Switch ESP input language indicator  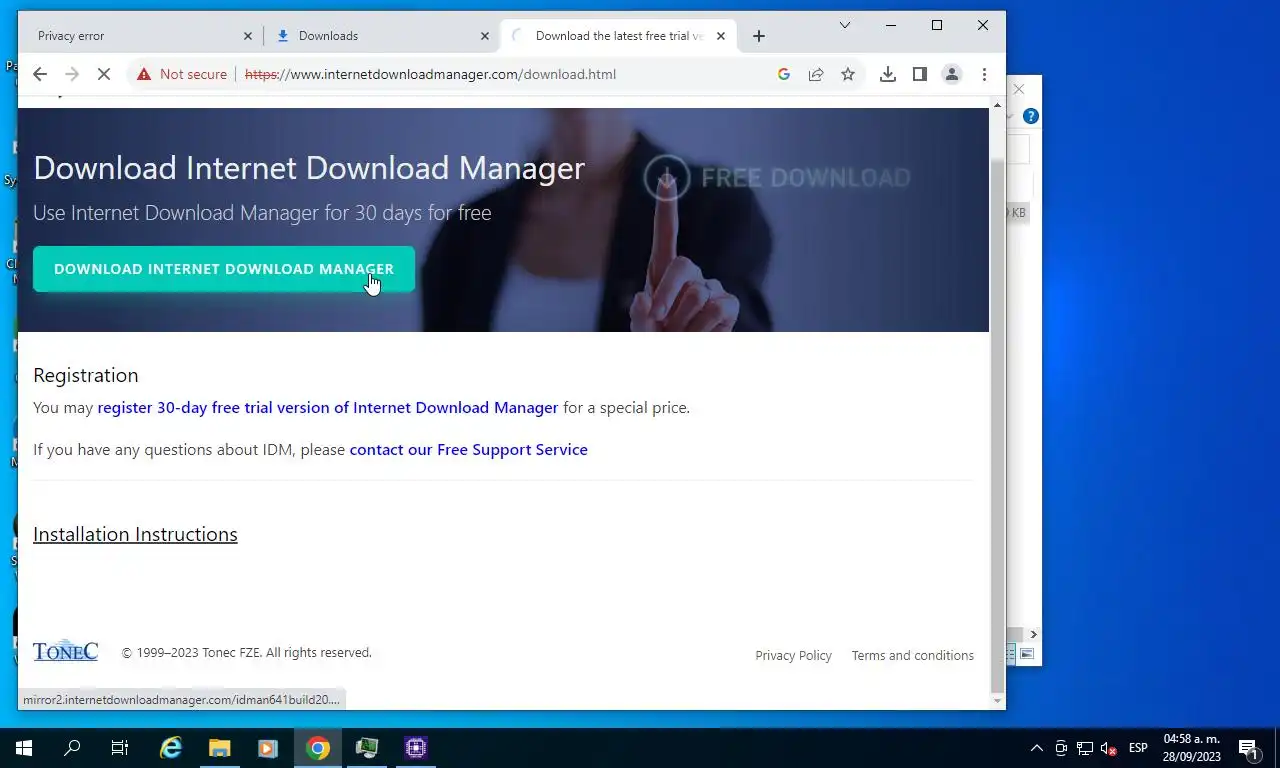click(1138, 748)
